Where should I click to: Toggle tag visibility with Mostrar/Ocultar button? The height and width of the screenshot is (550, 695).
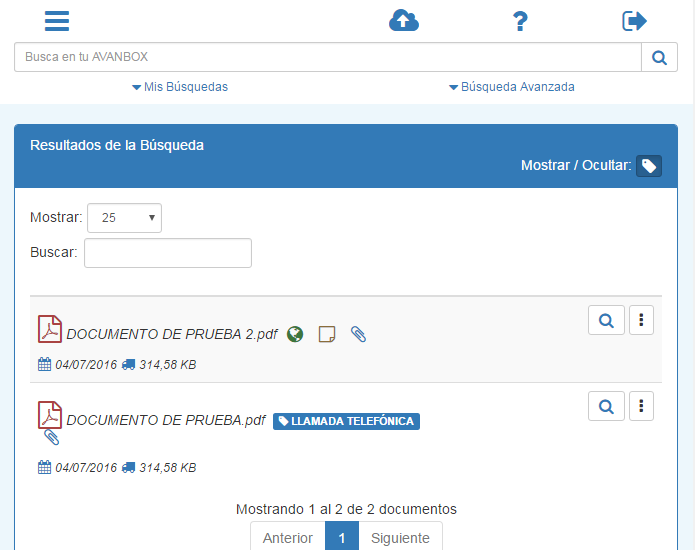point(649,166)
